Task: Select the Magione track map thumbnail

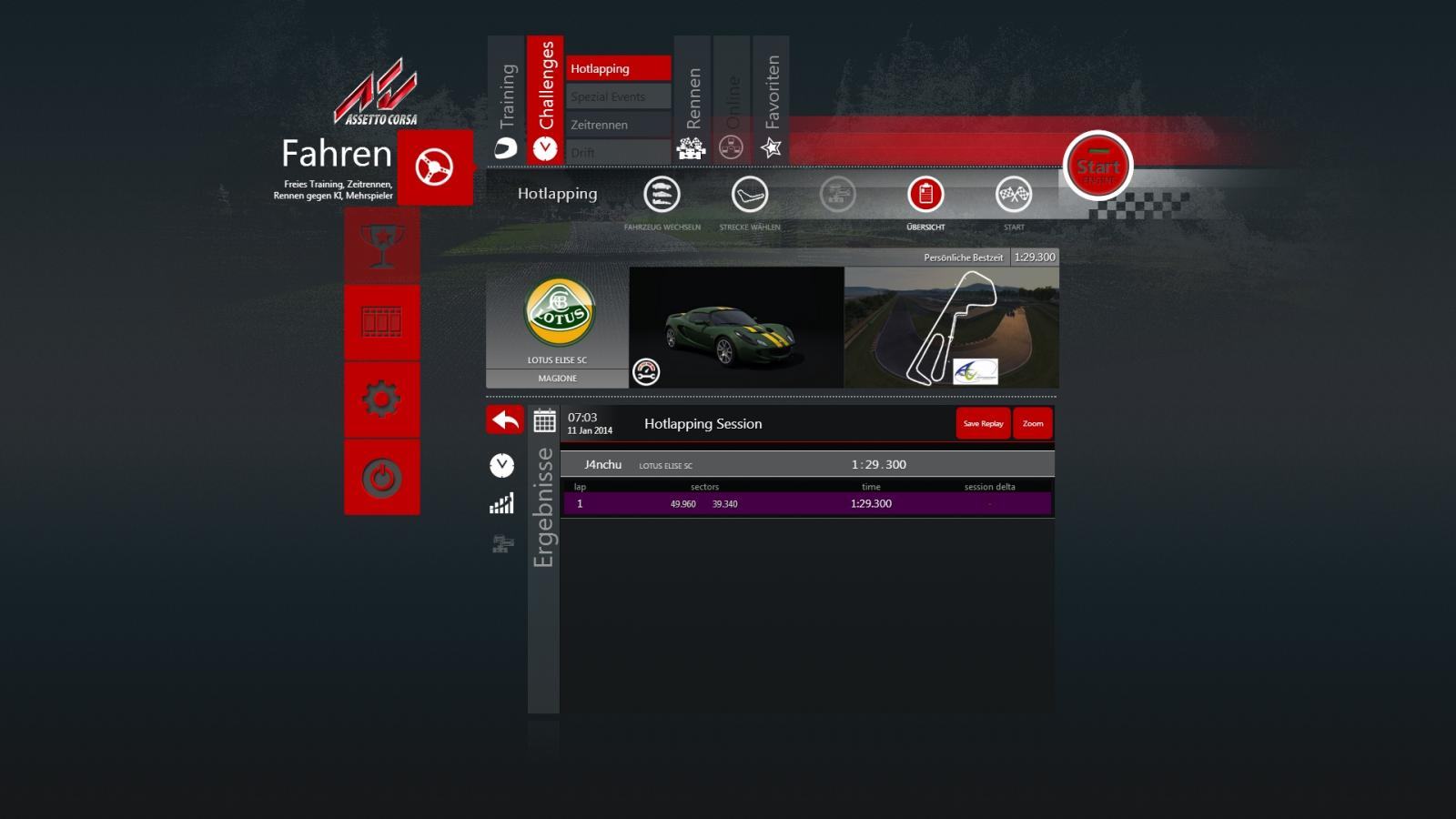Action: pyautogui.click(x=952, y=328)
